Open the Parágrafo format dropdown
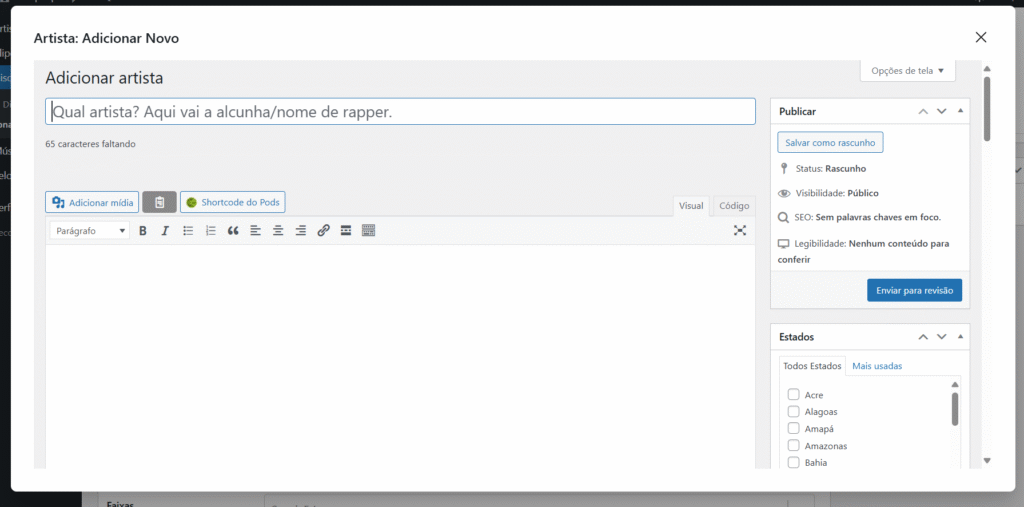The height and width of the screenshot is (507, 1024). (x=91, y=231)
